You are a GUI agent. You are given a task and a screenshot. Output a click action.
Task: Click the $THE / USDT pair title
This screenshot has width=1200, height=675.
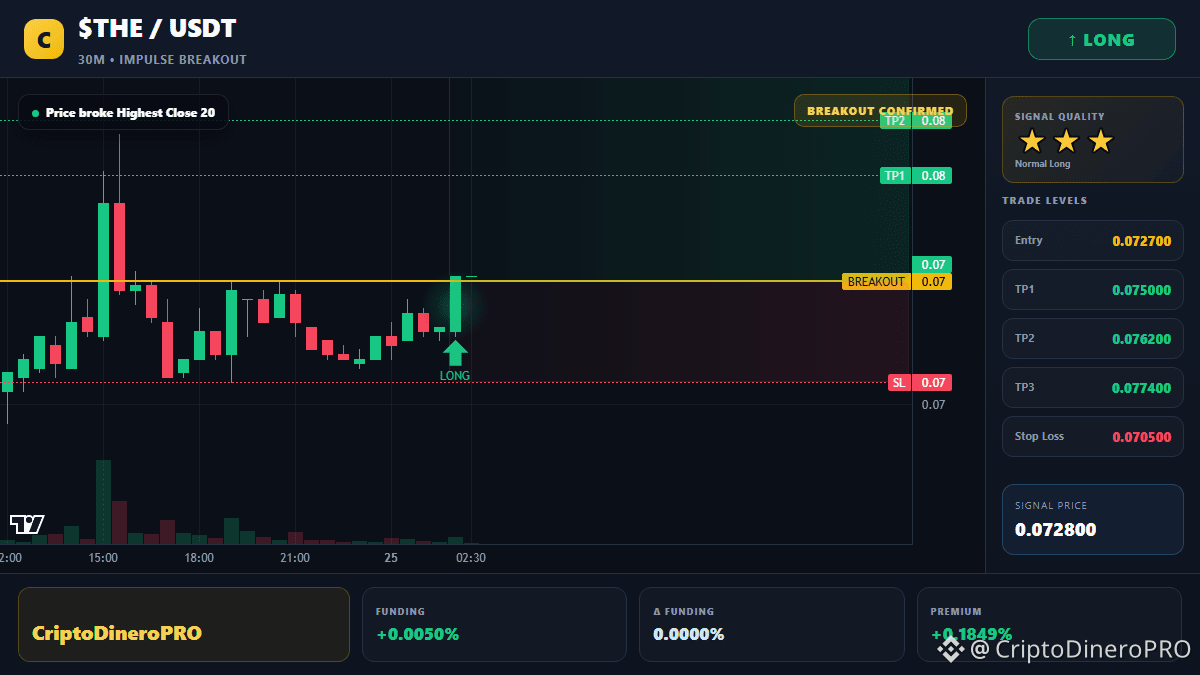point(157,29)
